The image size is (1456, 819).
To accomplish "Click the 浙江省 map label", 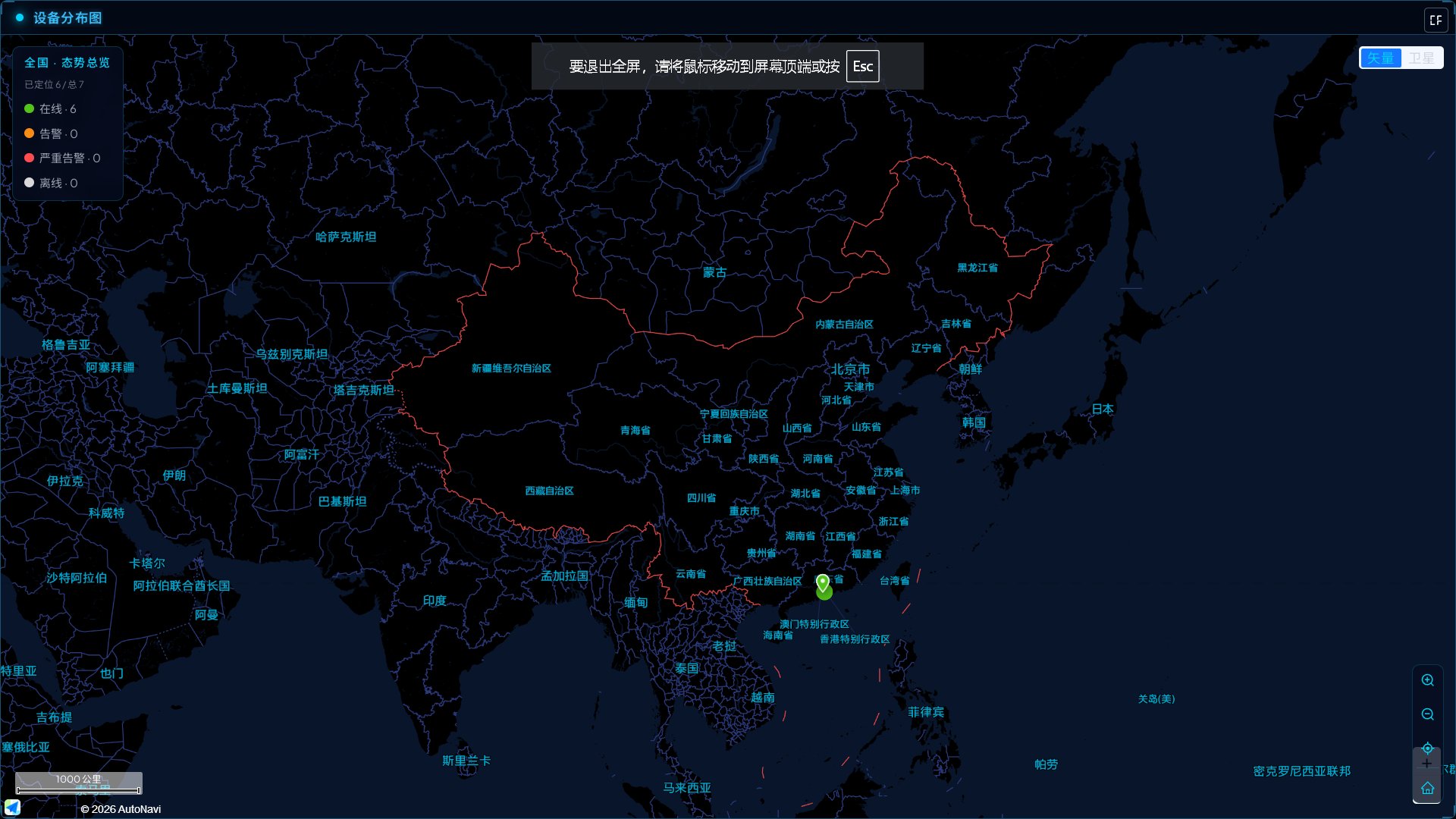I will coord(893,522).
